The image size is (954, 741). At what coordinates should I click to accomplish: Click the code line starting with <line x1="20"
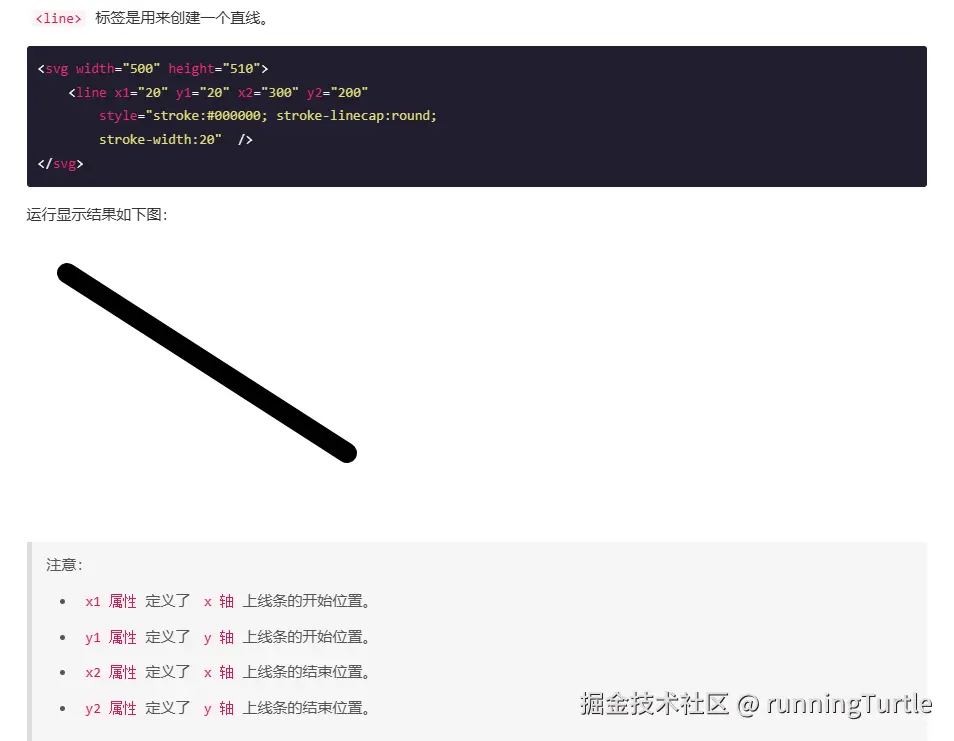[x=218, y=92]
